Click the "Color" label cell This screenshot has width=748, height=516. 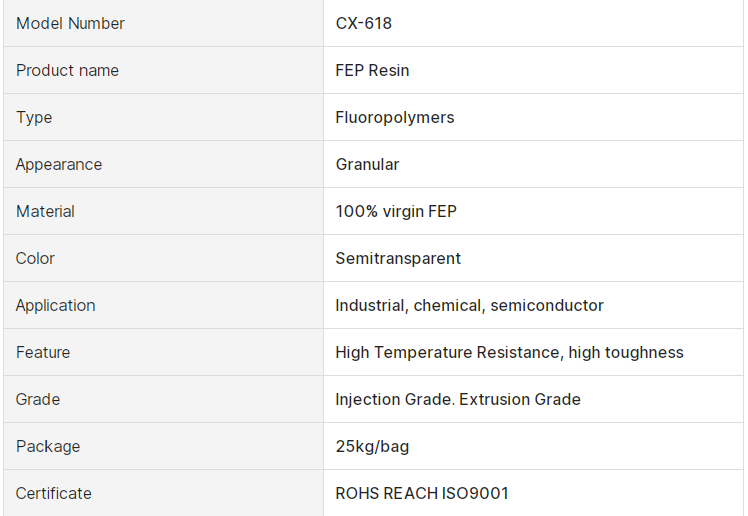(35, 258)
